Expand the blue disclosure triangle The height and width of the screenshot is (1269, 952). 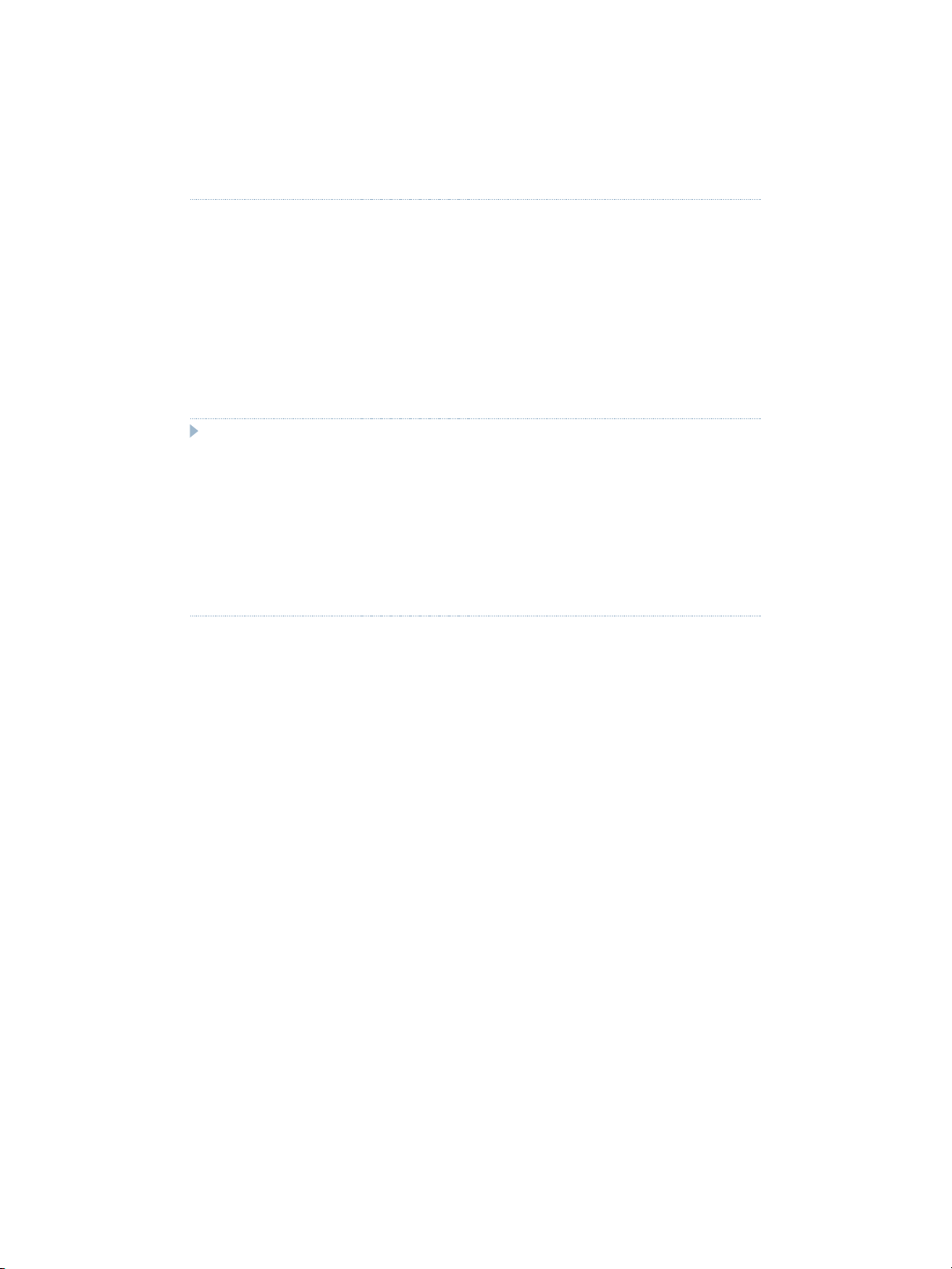pos(194,432)
